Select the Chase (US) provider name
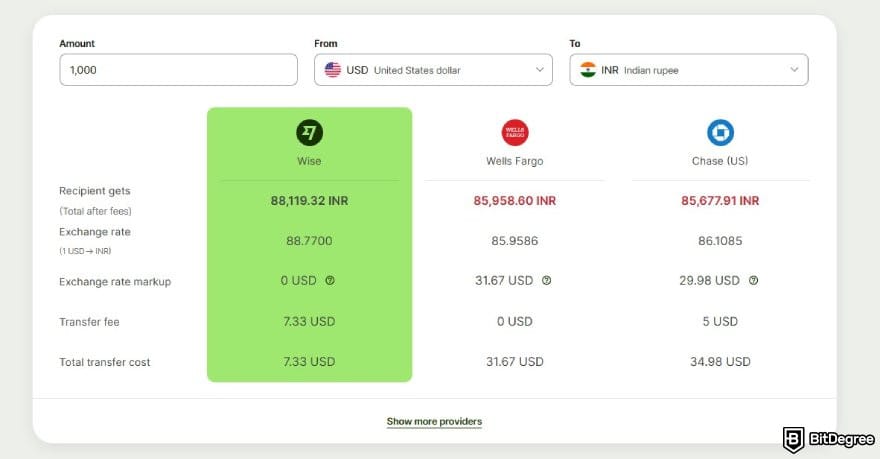 tap(720, 160)
